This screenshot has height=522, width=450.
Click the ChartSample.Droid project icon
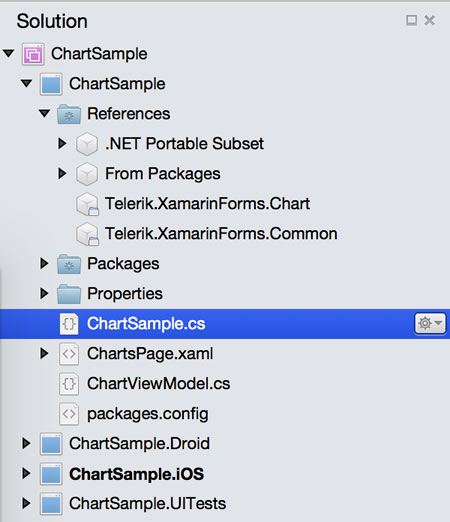[51, 444]
